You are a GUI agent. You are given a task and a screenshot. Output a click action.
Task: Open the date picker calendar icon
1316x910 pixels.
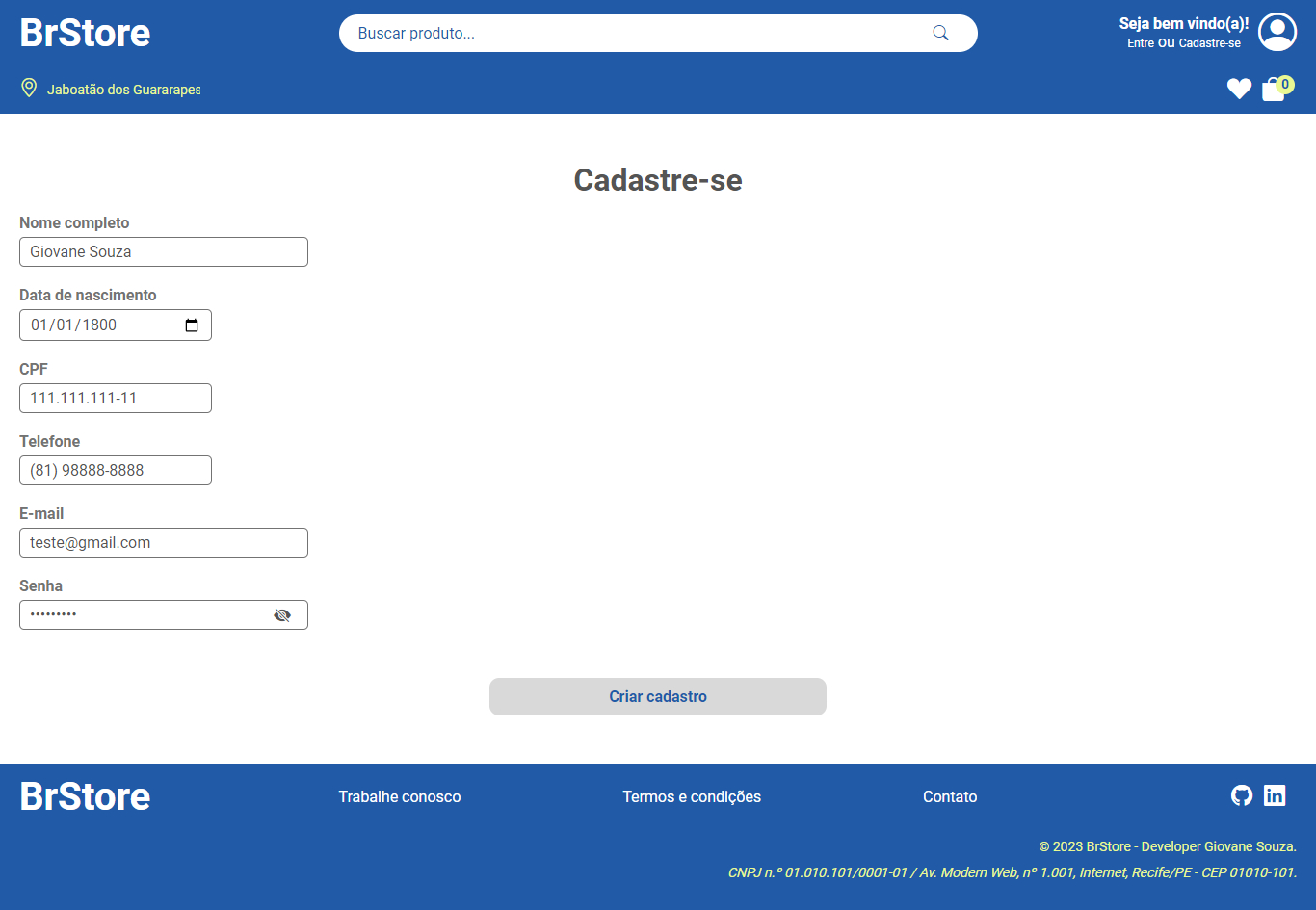[x=192, y=325]
